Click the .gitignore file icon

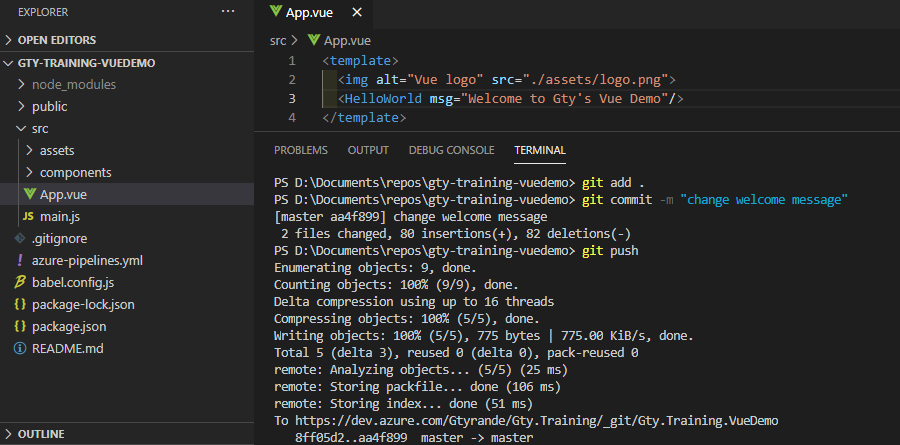coord(20,238)
